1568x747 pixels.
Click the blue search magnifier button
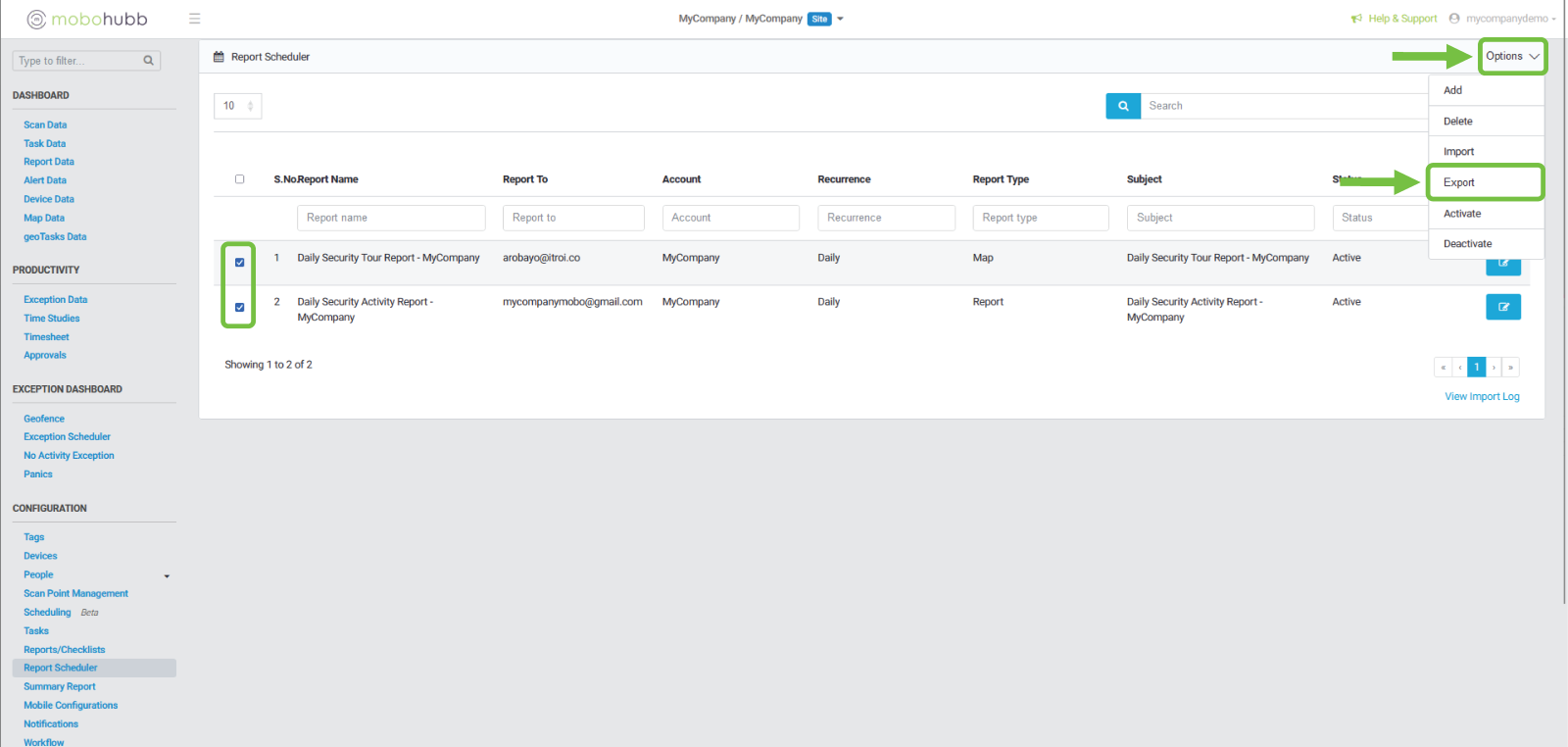coord(1123,106)
